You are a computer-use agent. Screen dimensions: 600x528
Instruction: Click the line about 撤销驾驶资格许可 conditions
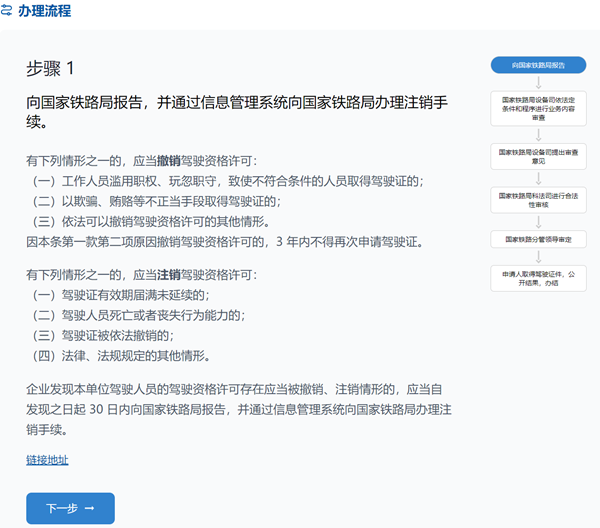141,161
